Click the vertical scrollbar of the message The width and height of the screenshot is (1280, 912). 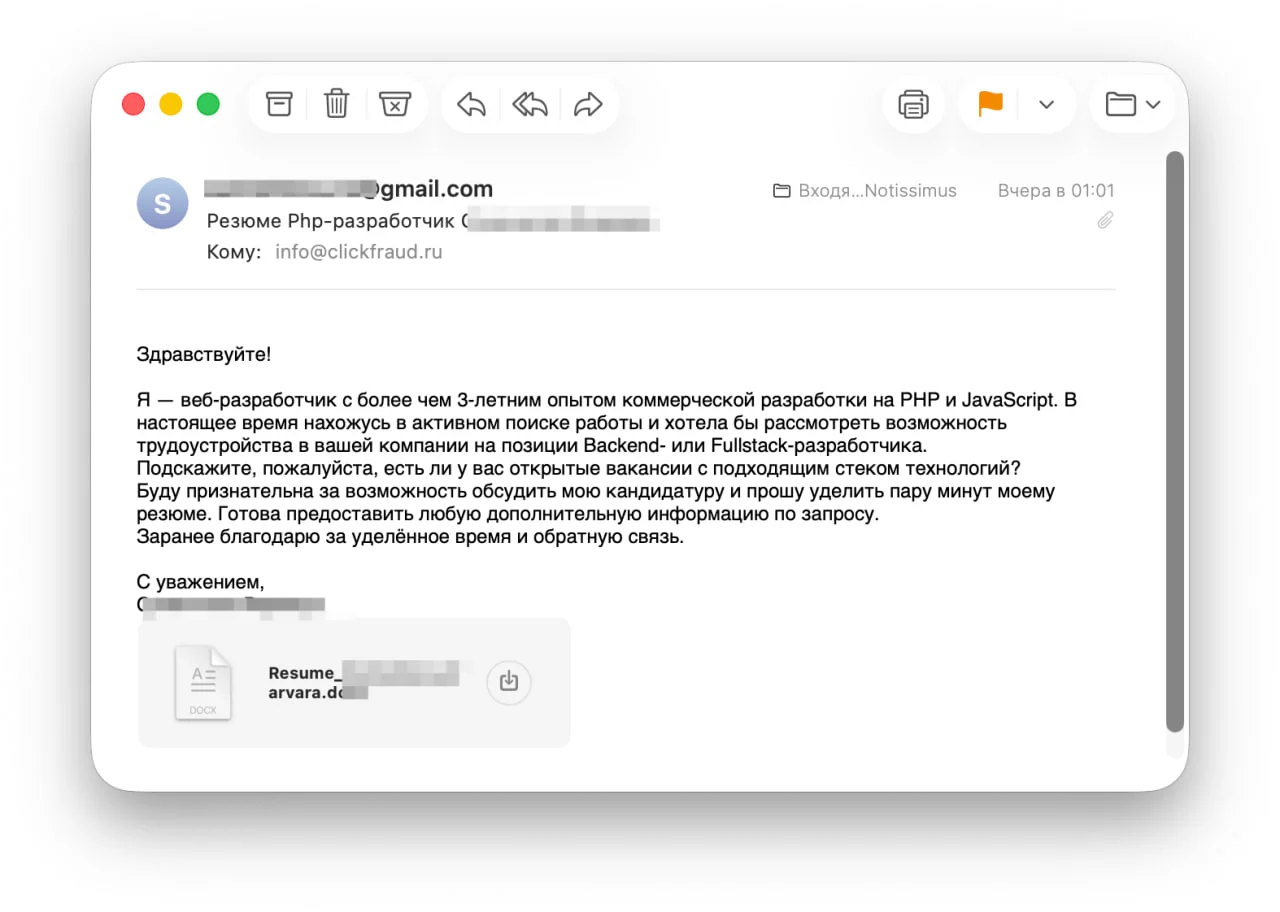point(1175,440)
